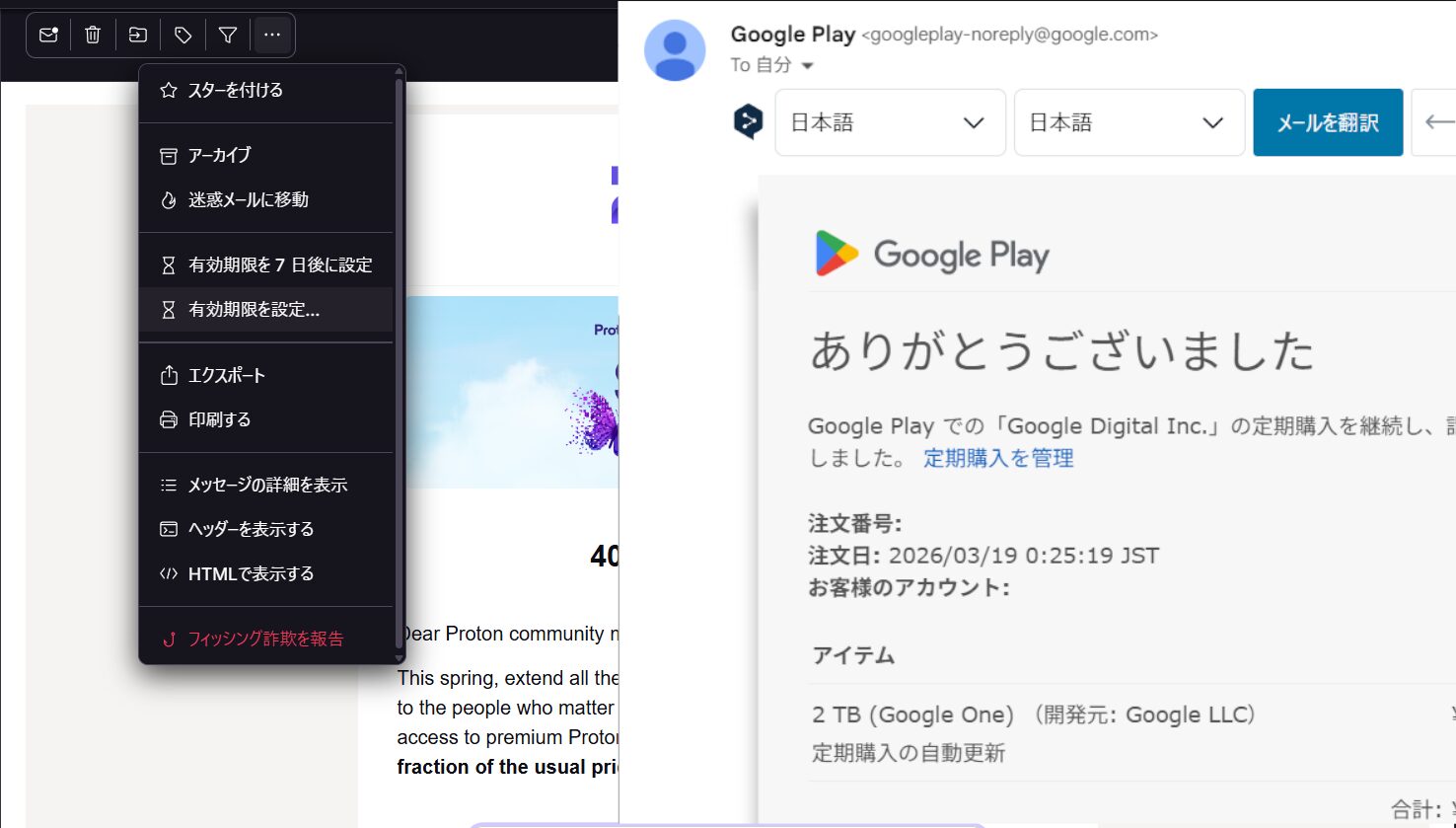Open the filter icon in the toolbar
The image size is (1456, 828).
pos(227,35)
